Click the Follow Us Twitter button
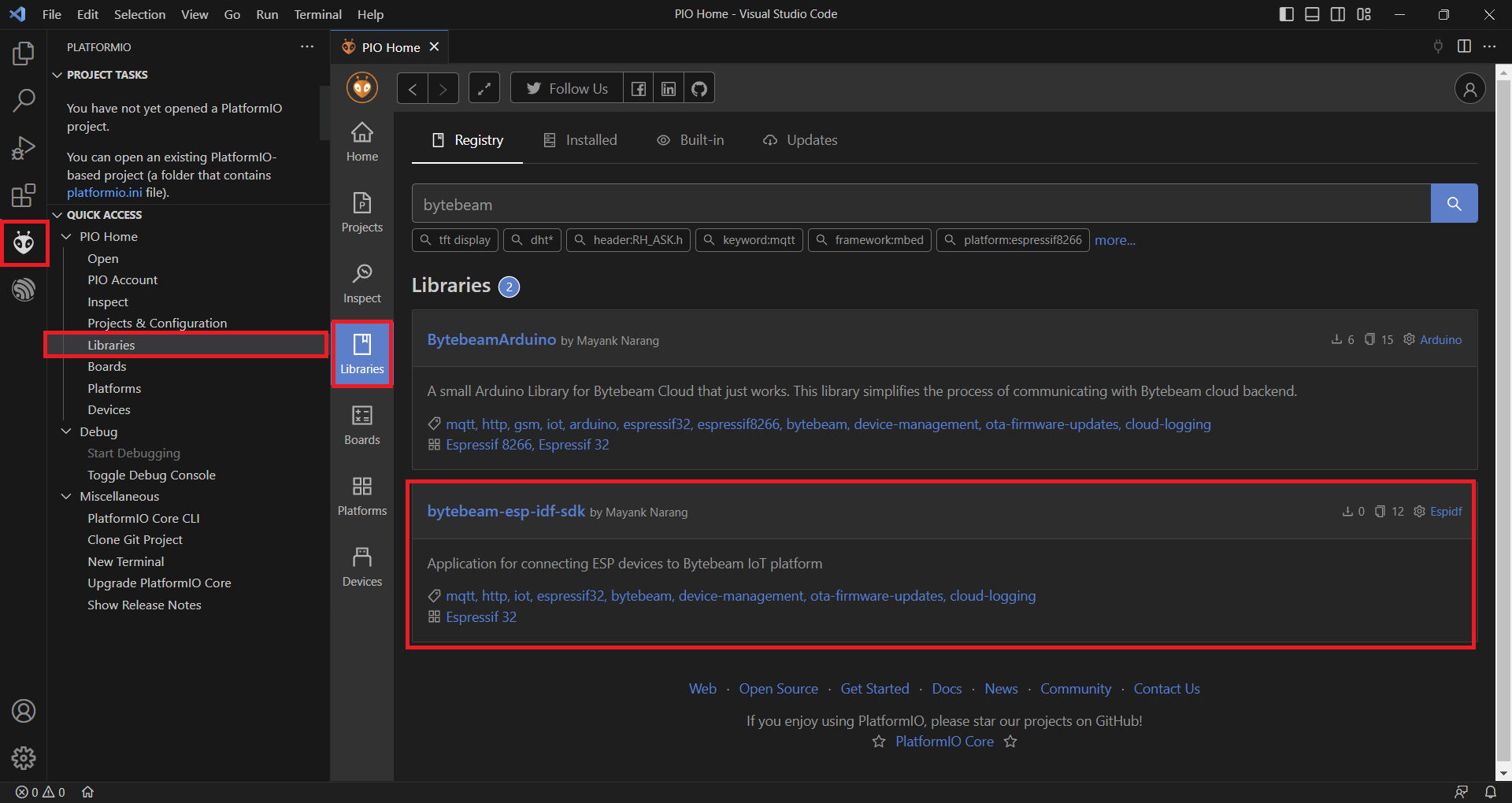The height and width of the screenshot is (803, 1512). click(567, 89)
